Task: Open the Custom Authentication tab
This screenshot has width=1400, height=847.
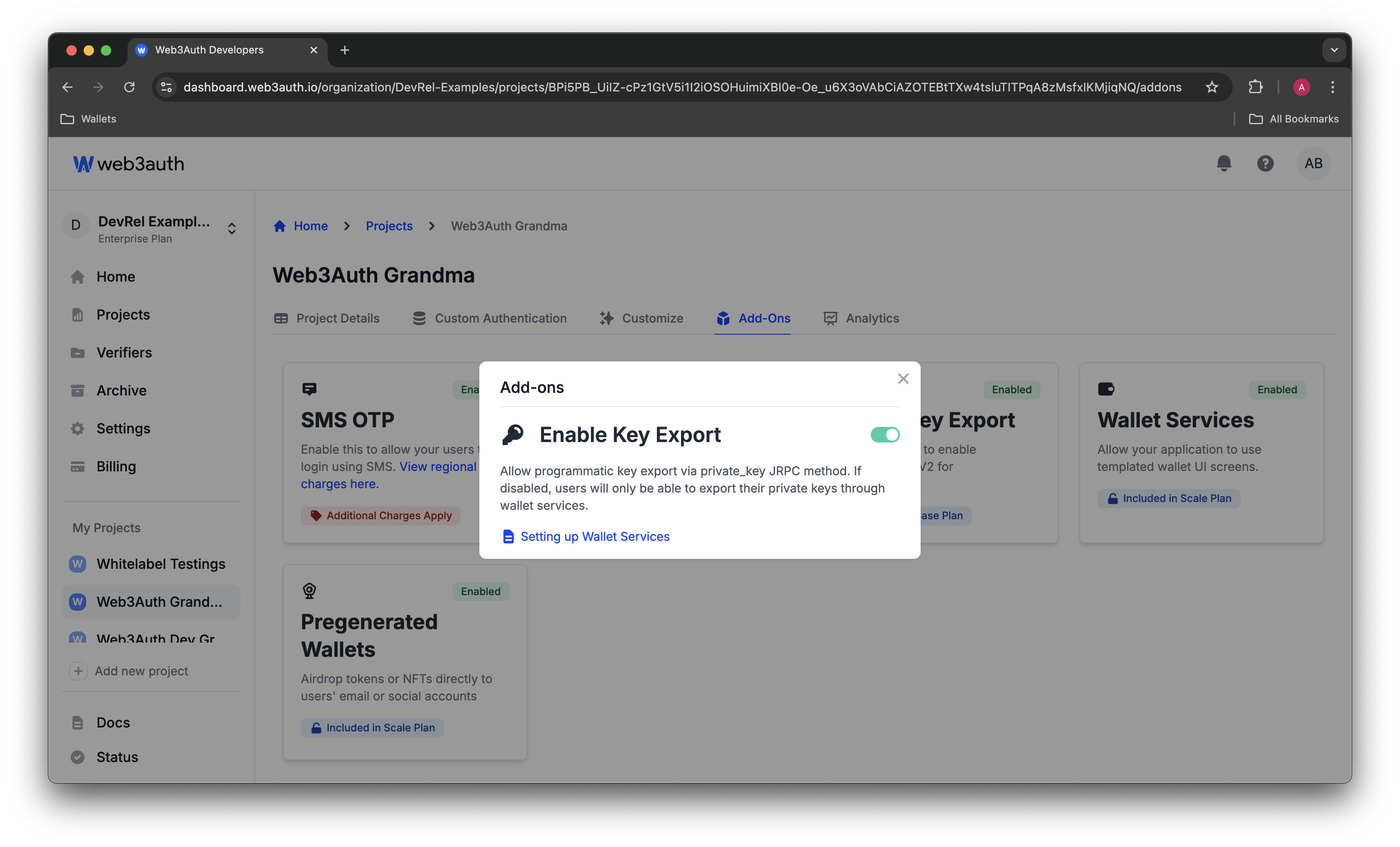Action: [500, 318]
